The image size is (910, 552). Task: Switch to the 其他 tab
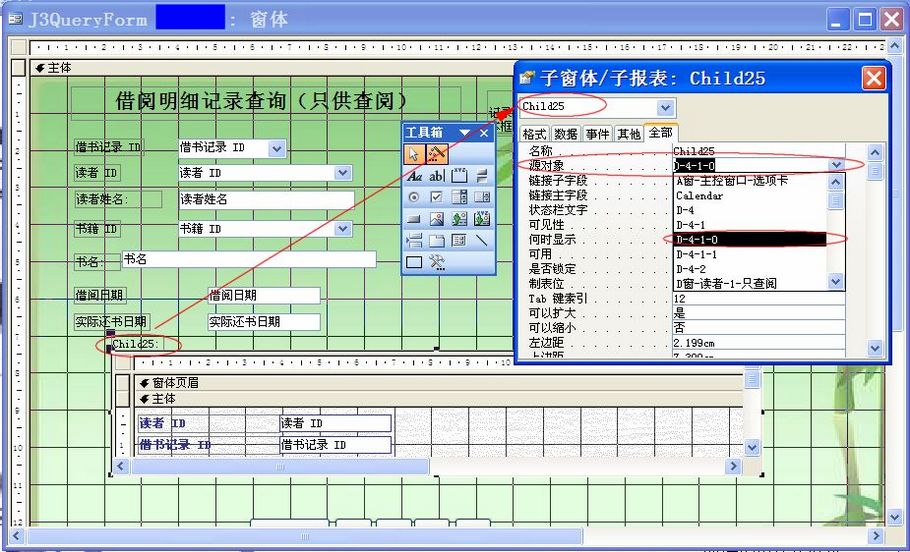tap(629, 134)
